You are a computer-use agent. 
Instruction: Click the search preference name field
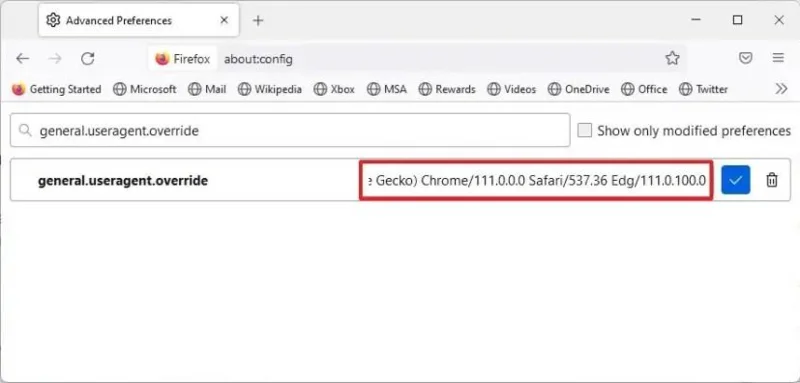(x=290, y=131)
